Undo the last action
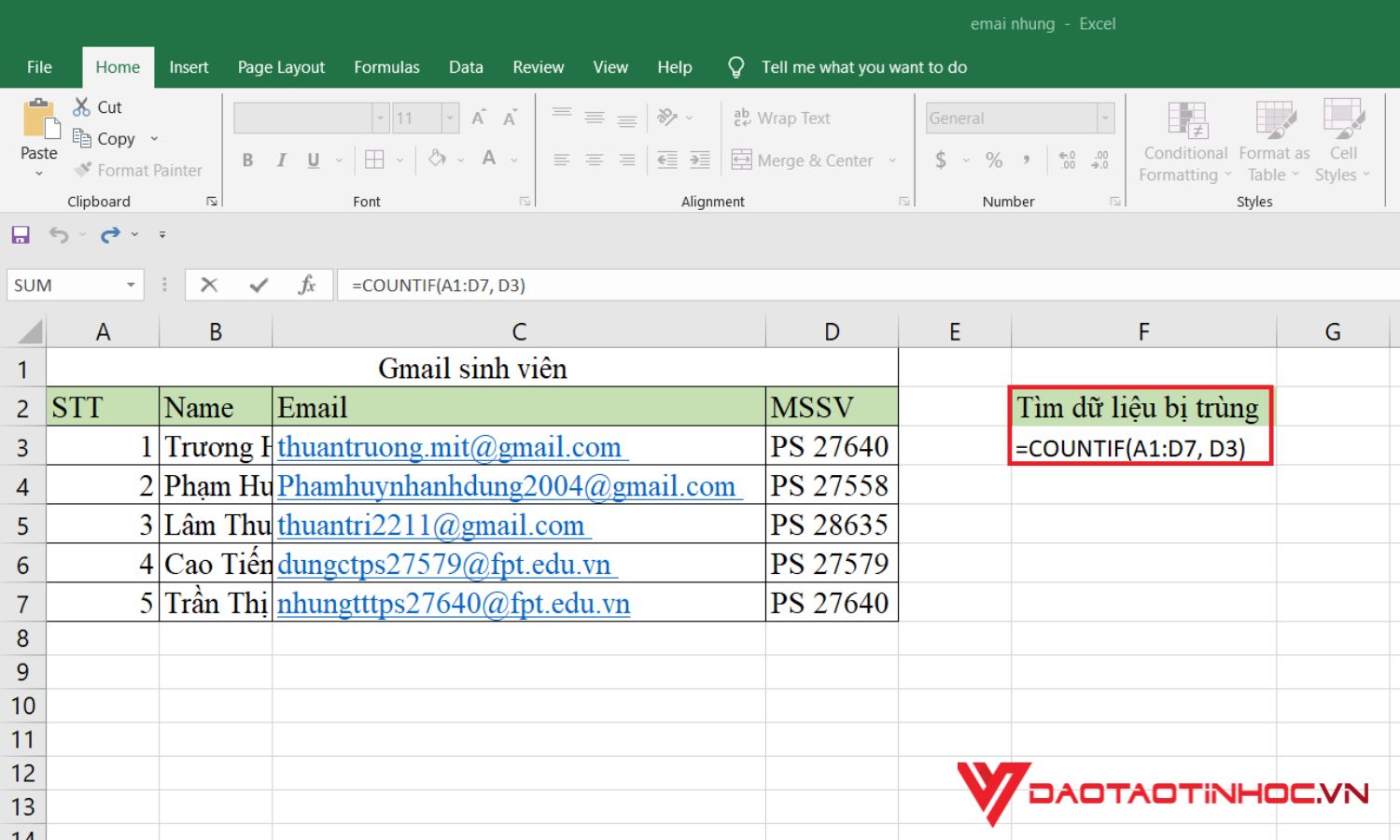Viewport: 1400px width, 840px height. point(59,234)
